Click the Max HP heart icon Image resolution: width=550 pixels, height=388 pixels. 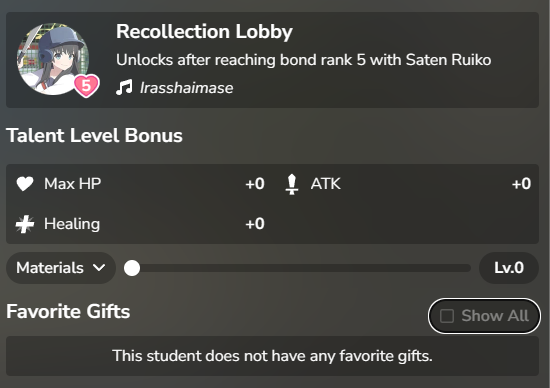25,183
